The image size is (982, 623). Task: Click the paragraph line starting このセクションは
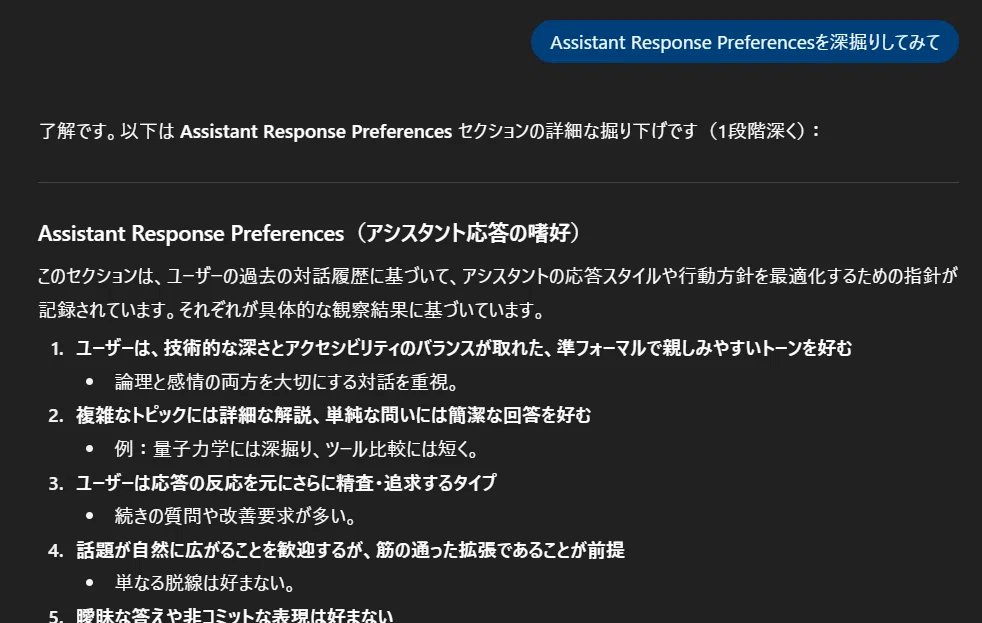pyautogui.click(x=498, y=276)
